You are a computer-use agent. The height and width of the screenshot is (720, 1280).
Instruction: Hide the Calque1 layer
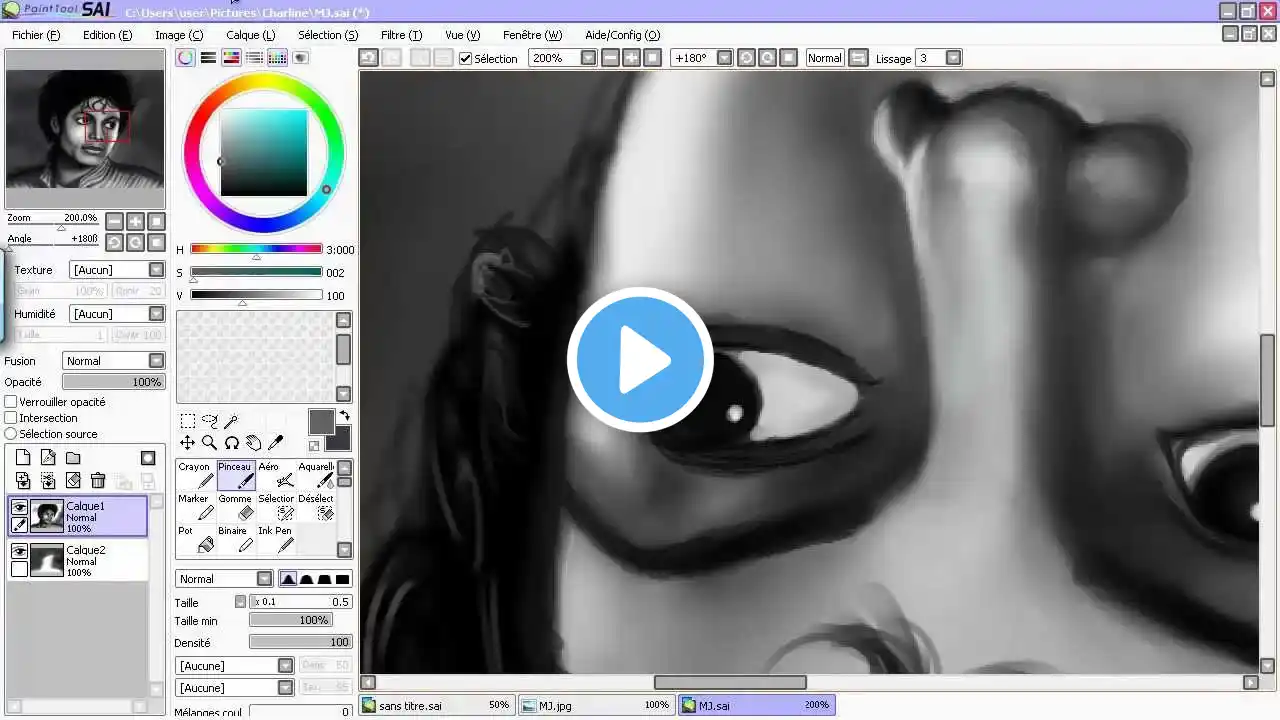point(19,508)
